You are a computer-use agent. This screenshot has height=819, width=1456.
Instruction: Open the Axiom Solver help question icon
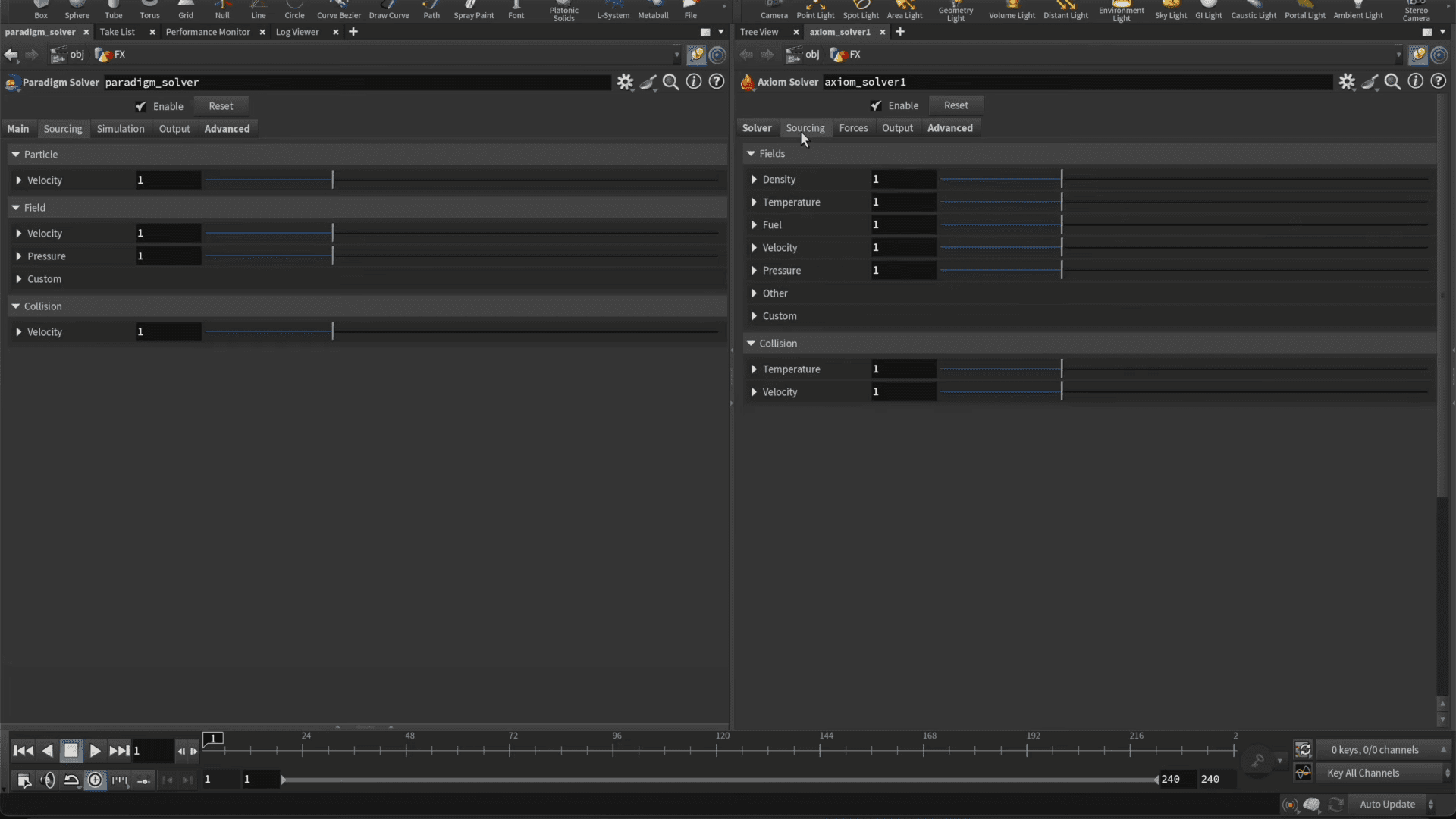point(1438,82)
